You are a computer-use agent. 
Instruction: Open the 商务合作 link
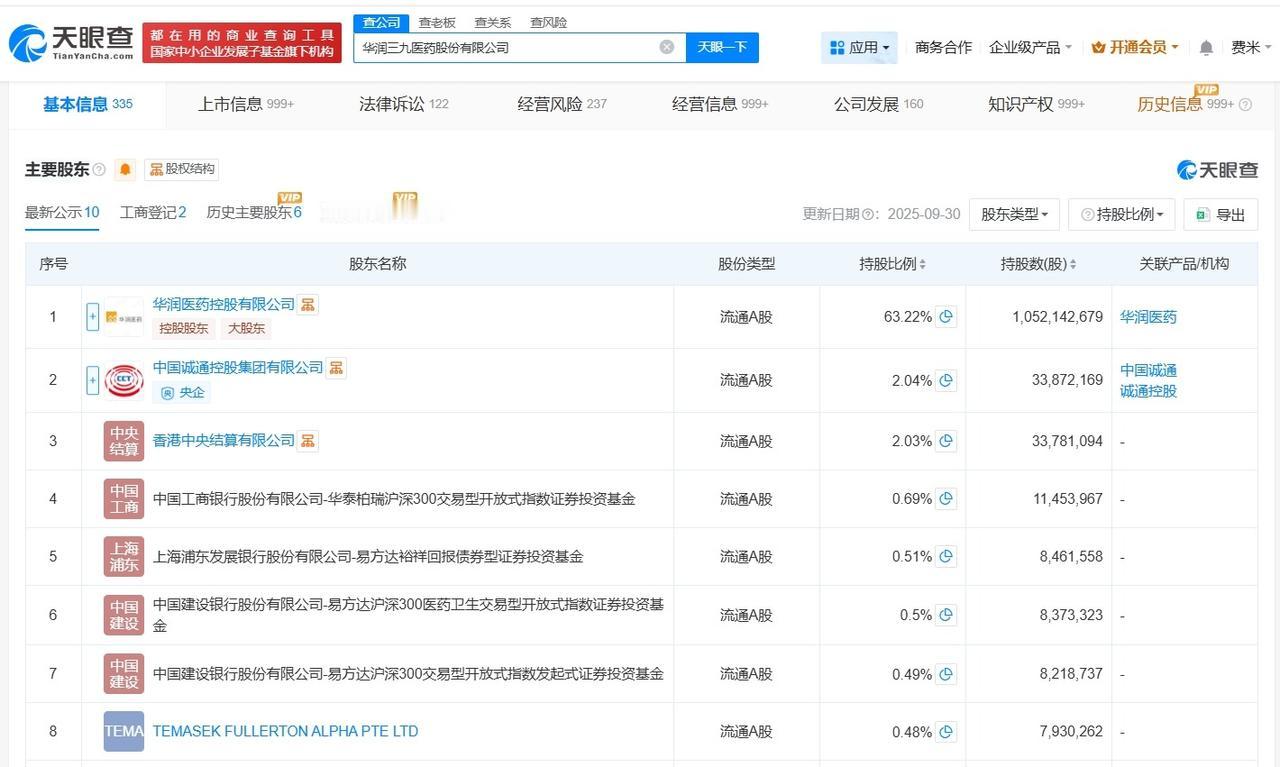click(943, 47)
